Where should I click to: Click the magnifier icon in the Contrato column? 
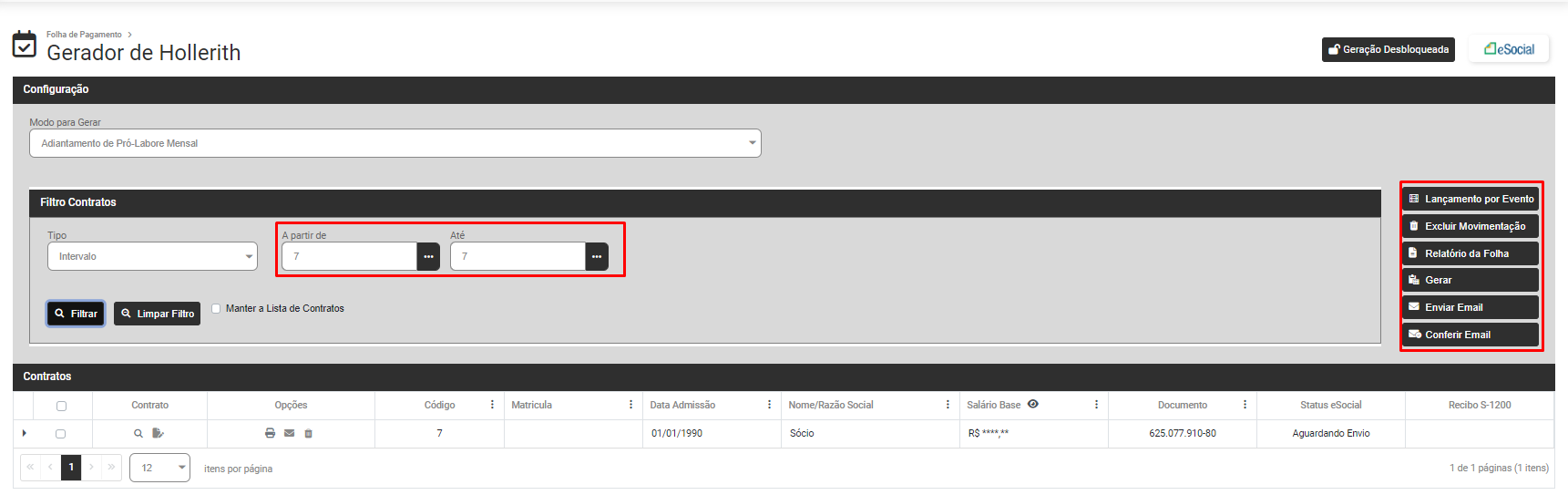138,434
